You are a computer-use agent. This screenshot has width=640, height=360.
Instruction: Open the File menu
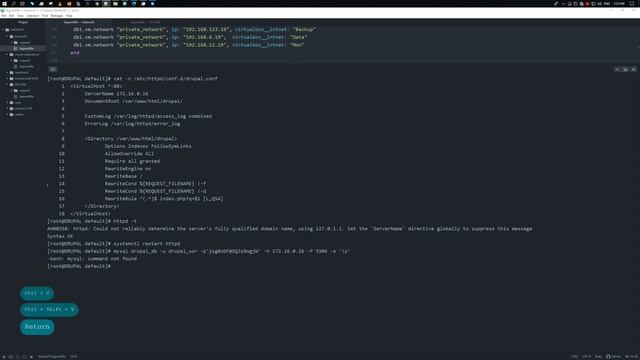[x=4, y=16]
